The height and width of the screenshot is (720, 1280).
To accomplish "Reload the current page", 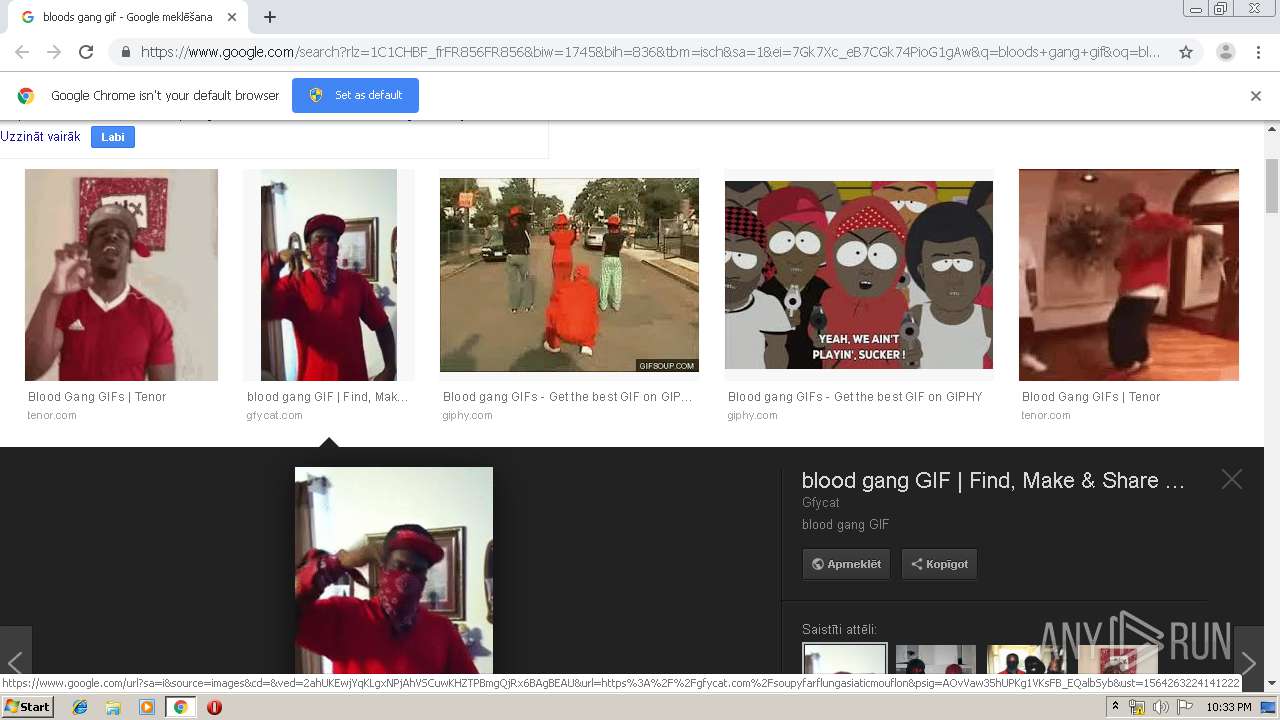I will tap(86, 52).
